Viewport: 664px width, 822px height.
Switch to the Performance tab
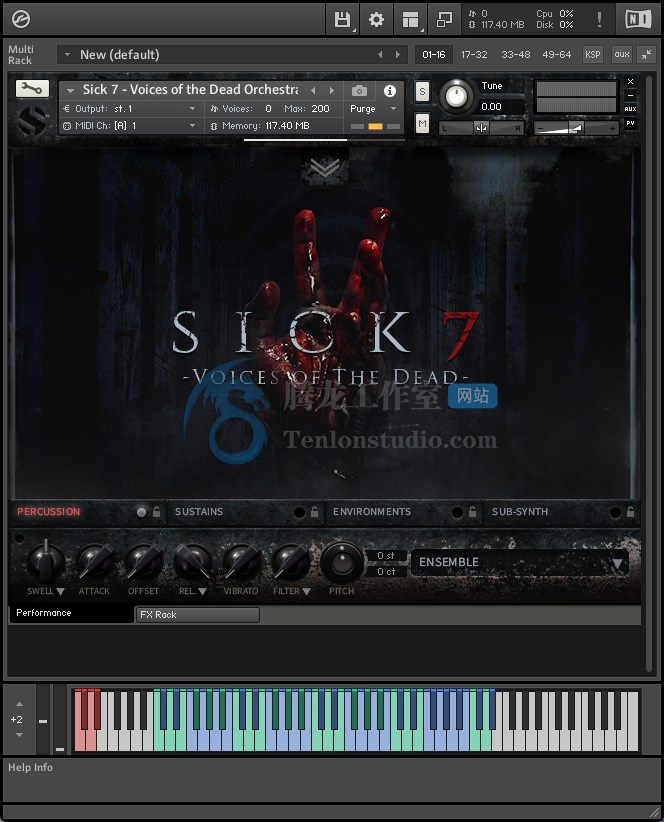point(71,613)
